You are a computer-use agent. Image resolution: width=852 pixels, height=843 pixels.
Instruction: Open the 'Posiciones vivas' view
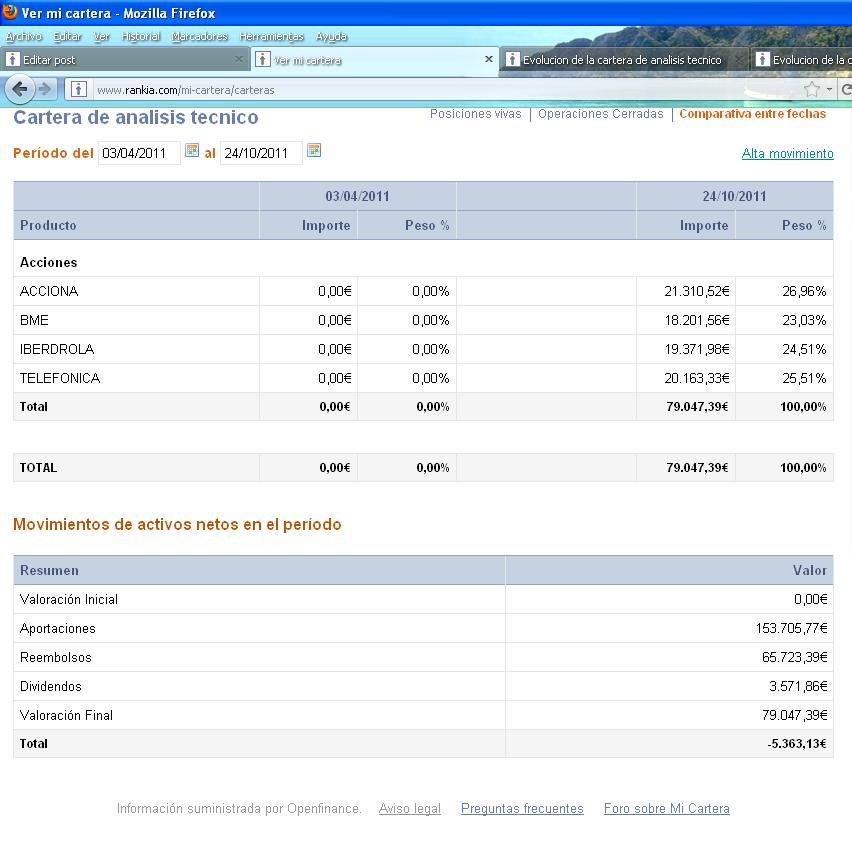(475, 114)
